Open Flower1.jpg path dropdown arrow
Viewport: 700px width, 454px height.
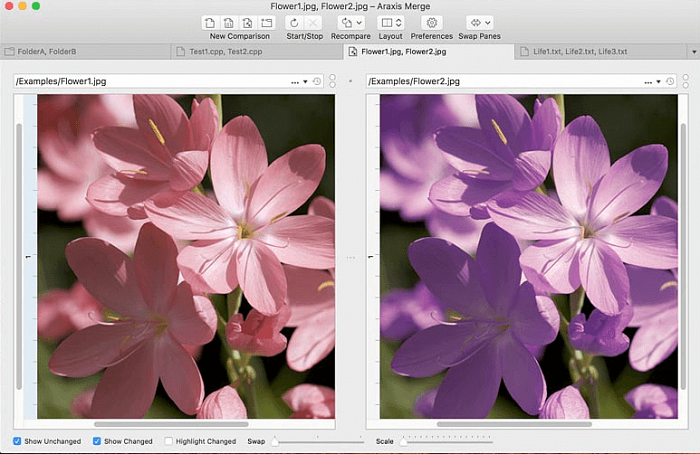click(x=305, y=82)
